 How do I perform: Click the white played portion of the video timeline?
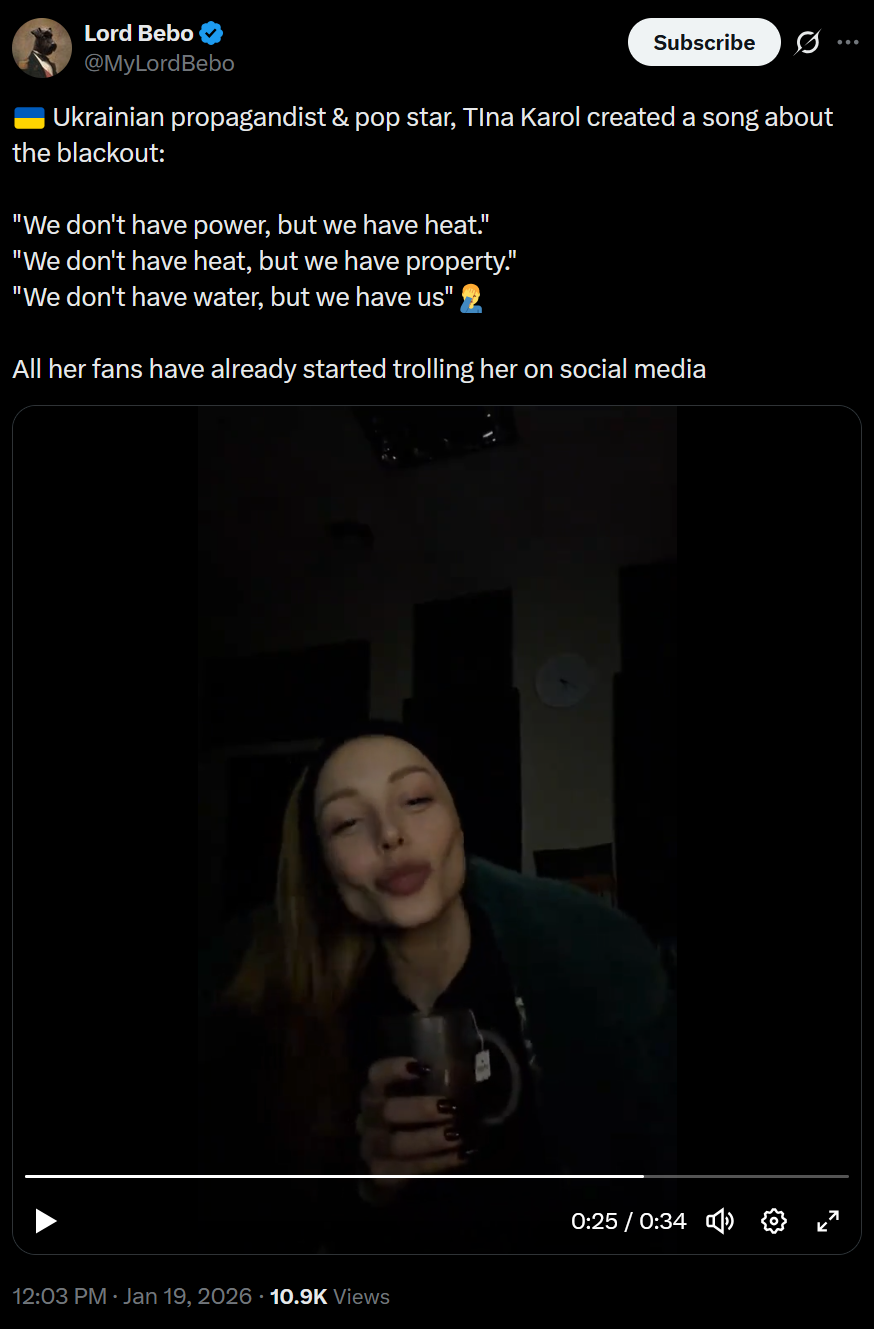[x=334, y=1176]
